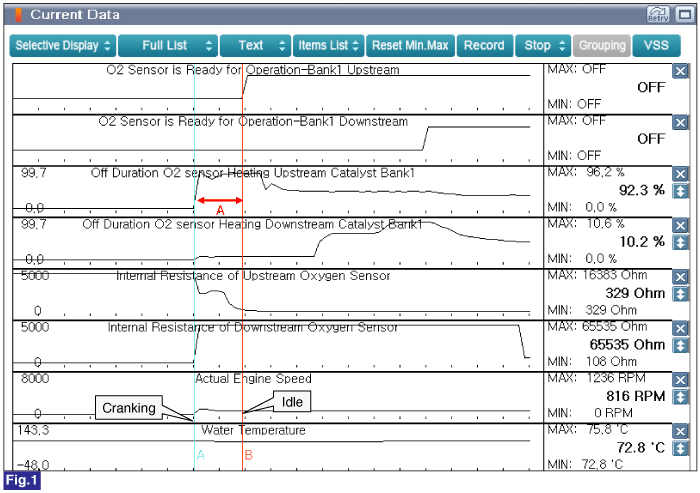Screen dimensions: 700x493
Task: Adjust scale of Downstream Catalyst heating graph
Action: click(680, 242)
